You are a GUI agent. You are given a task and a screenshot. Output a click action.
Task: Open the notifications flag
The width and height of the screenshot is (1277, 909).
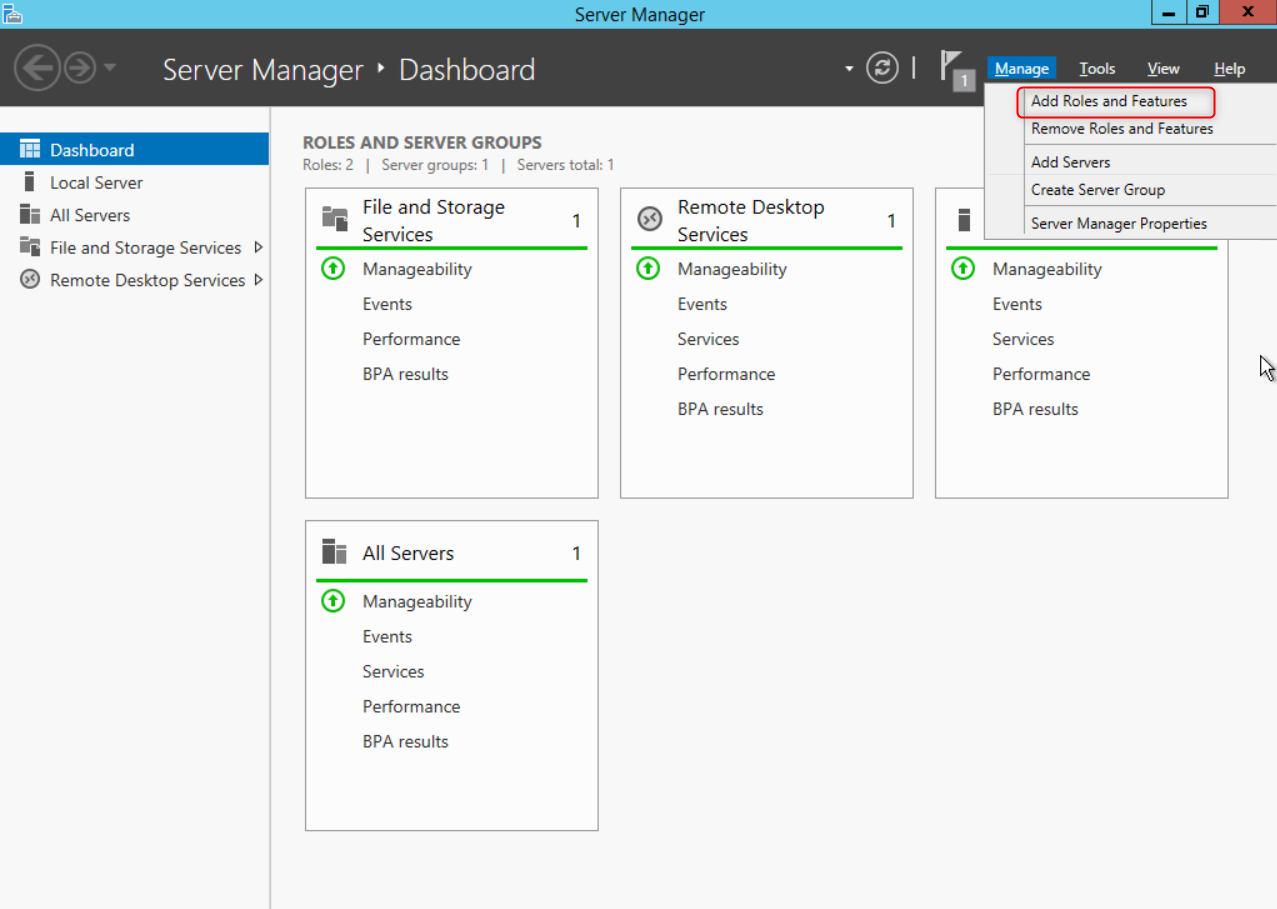(x=956, y=70)
